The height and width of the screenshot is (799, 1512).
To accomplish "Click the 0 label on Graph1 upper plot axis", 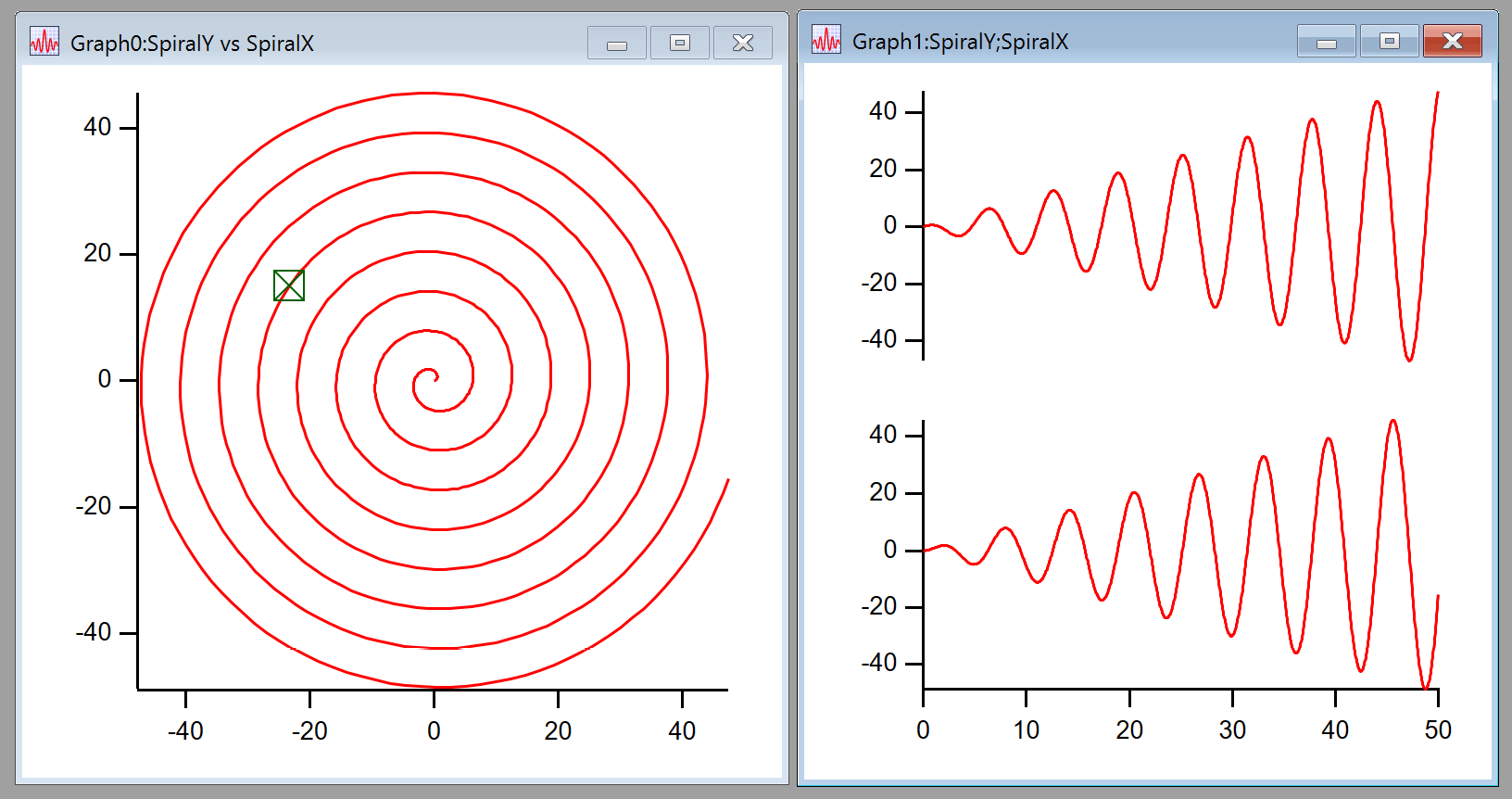I will tap(889, 225).
